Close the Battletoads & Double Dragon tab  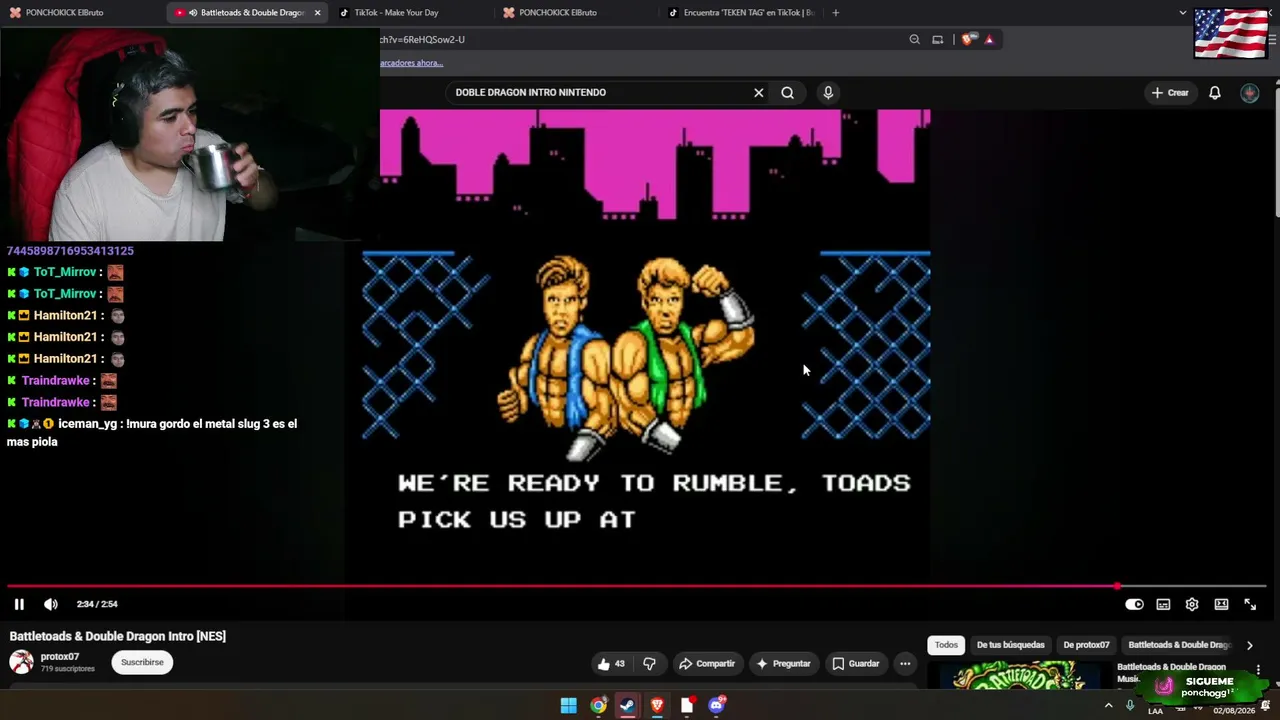pos(317,13)
